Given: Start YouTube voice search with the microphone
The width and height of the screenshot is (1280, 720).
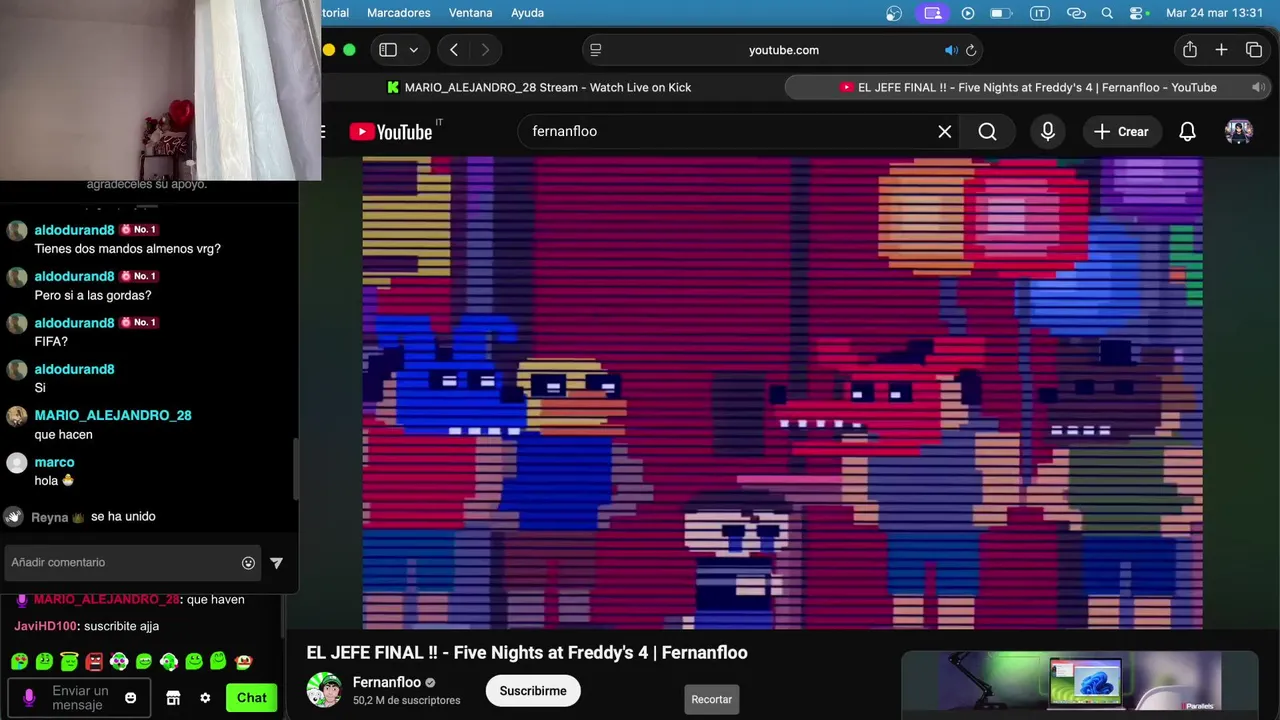Looking at the screenshot, I should coord(1047,131).
